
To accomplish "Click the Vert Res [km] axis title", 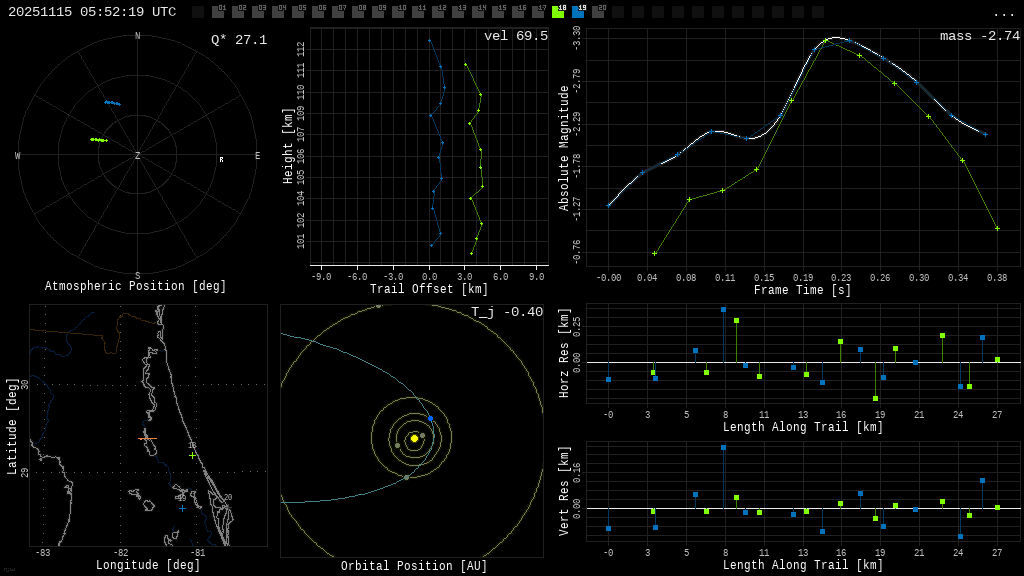I will click(564, 491).
